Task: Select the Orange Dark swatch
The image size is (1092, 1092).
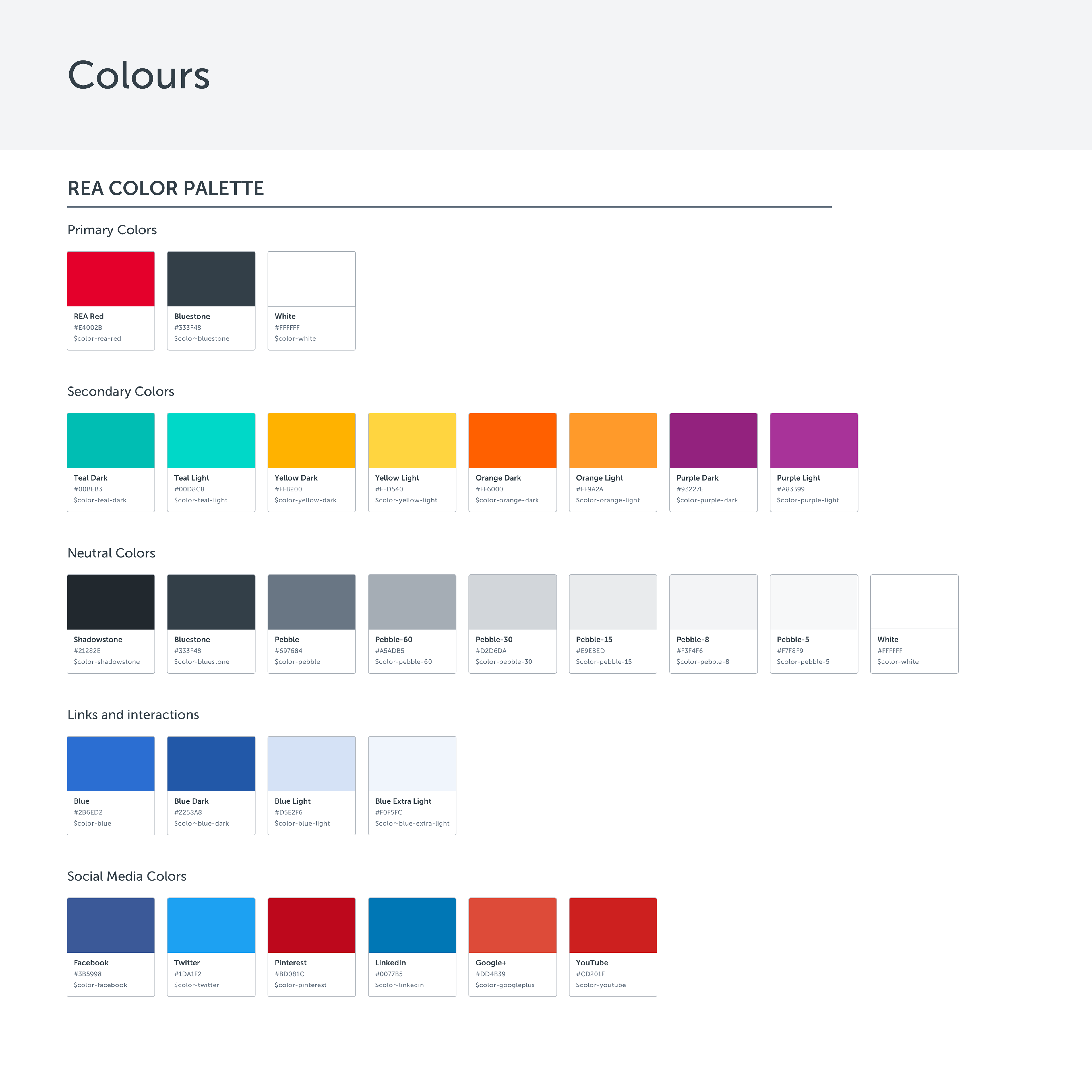Action: point(512,440)
